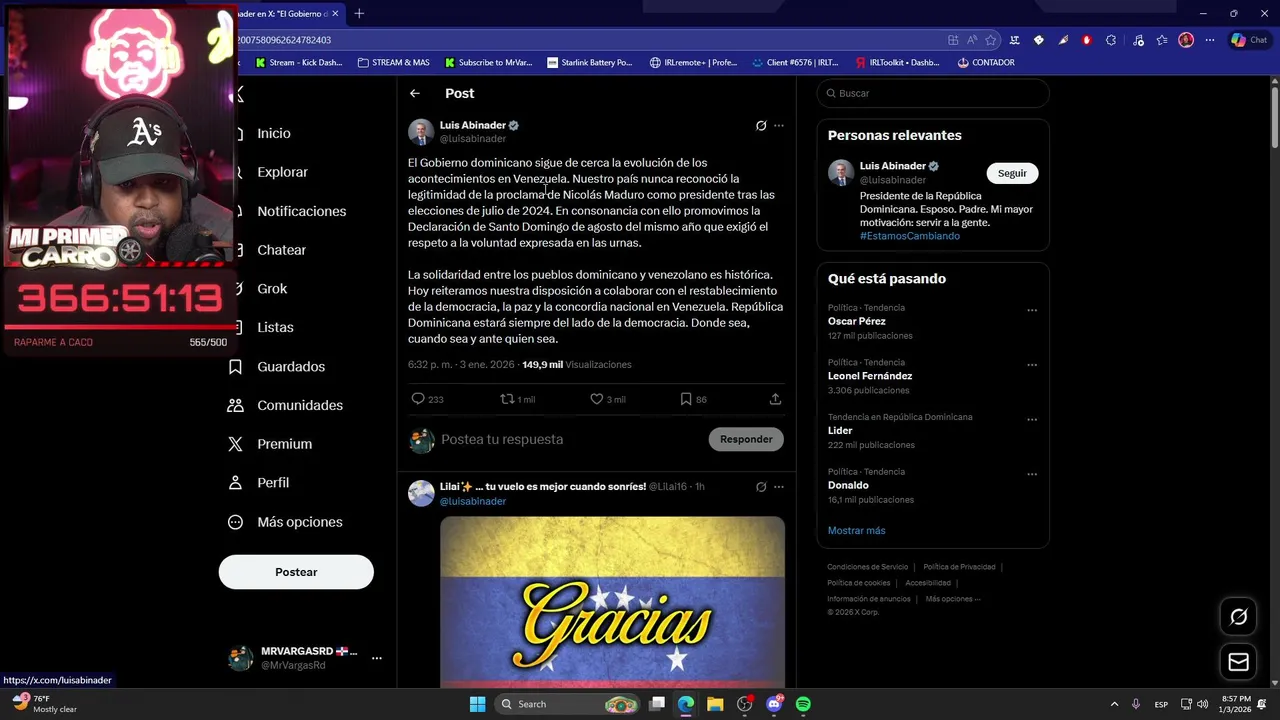Expand Más opciones in the sidebar
This screenshot has width=1280, height=720.
[x=285, y=522]
